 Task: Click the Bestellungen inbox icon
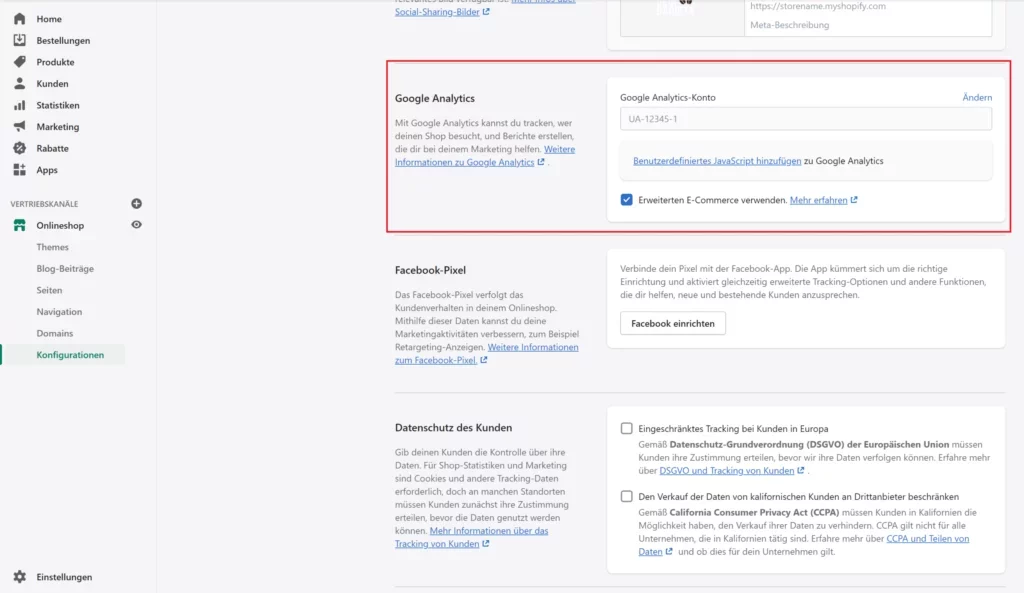(20, 40)
